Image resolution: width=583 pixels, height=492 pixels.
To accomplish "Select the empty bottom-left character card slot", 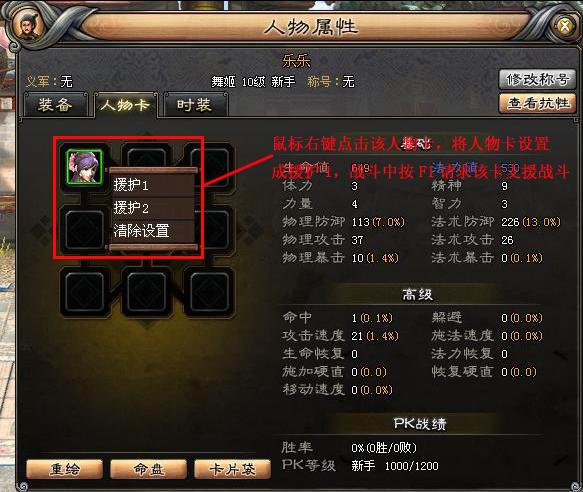I will (x=85, y=292).
